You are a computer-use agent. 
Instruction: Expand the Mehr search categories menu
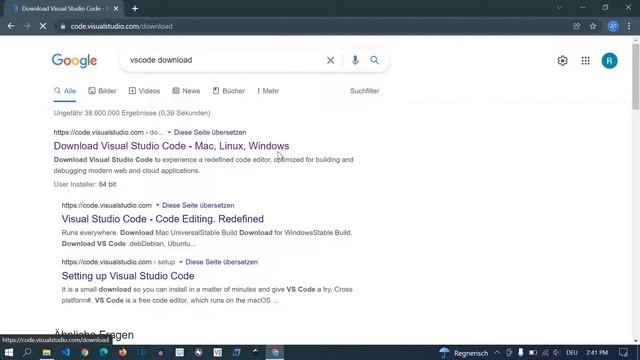click(x=268, y=91)
